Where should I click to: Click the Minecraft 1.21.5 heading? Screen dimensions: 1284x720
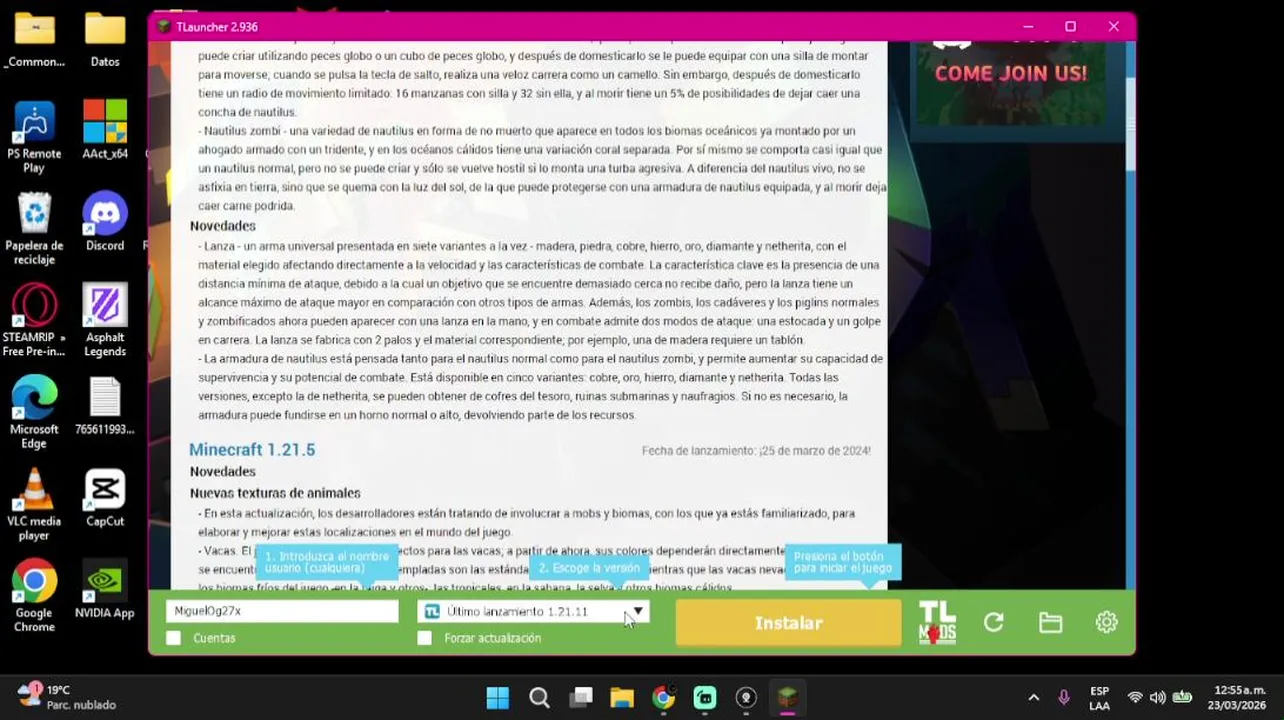click(252, 450)
